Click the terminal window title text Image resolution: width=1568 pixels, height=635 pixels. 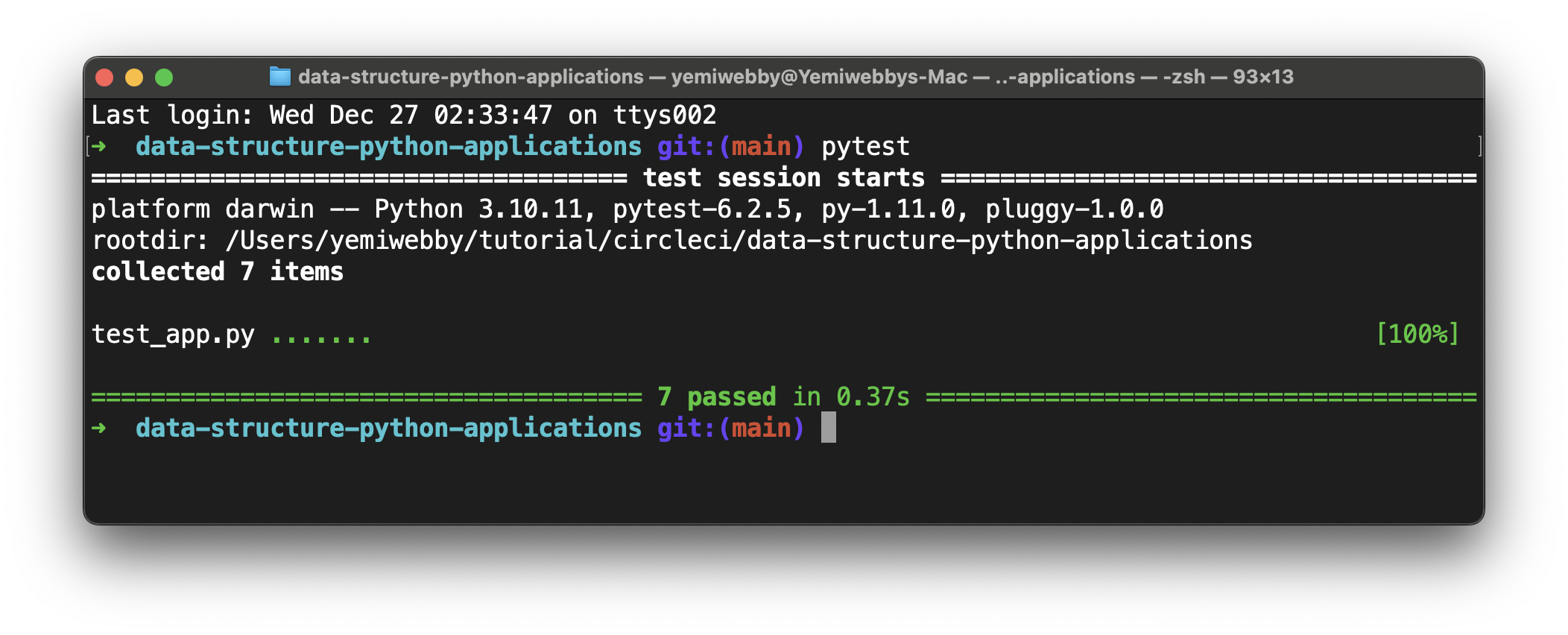point(796,77)
